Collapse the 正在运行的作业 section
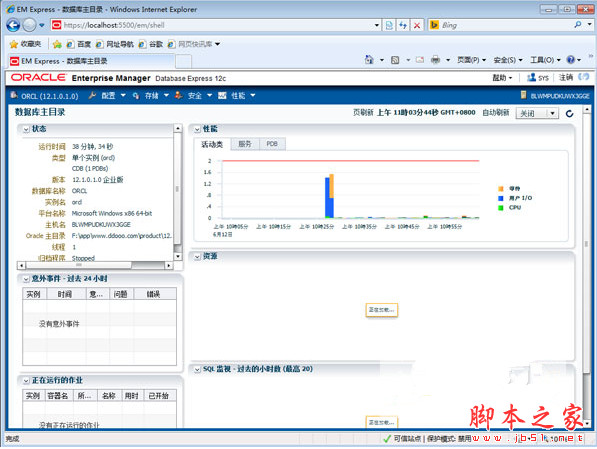The image size is (597, 449). (x=26, y=381)
